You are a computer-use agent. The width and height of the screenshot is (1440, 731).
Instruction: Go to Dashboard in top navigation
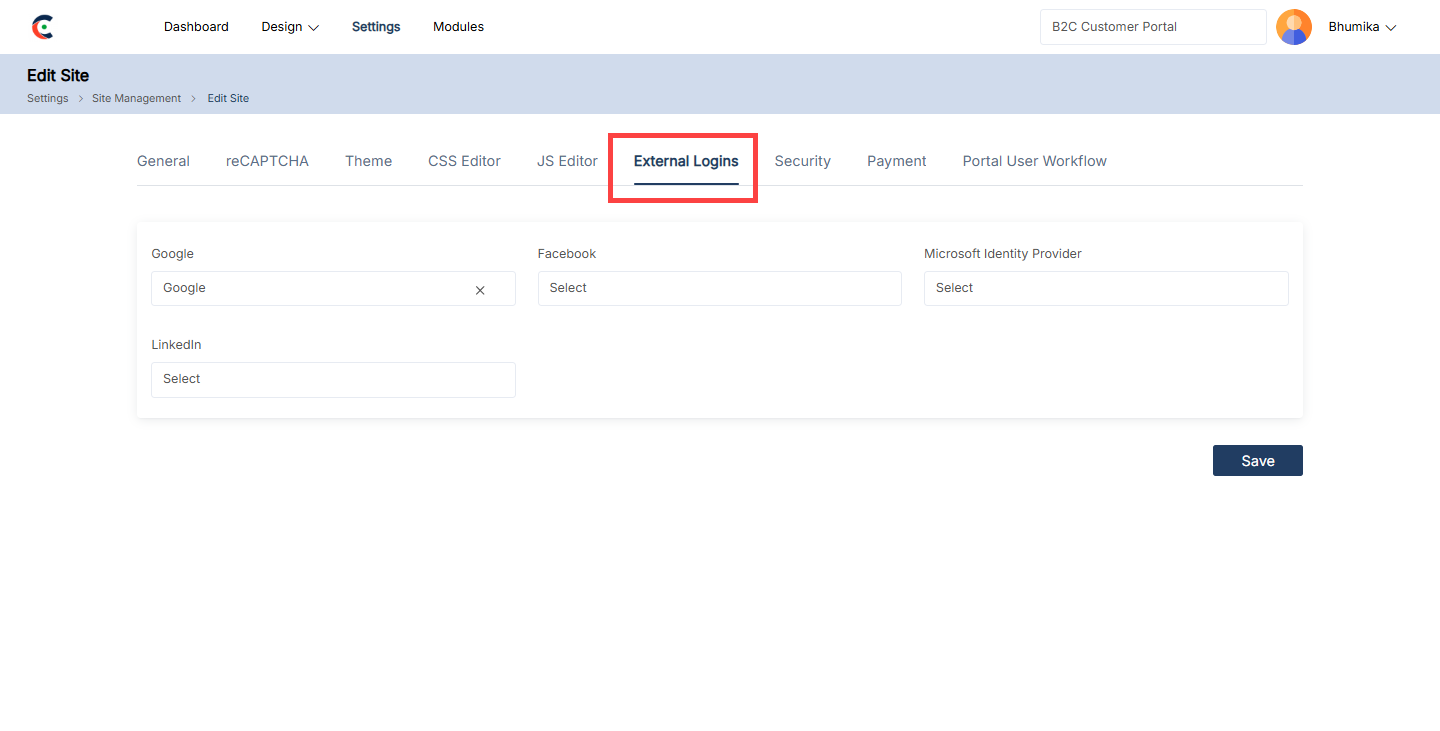click(x=196, y=27)
